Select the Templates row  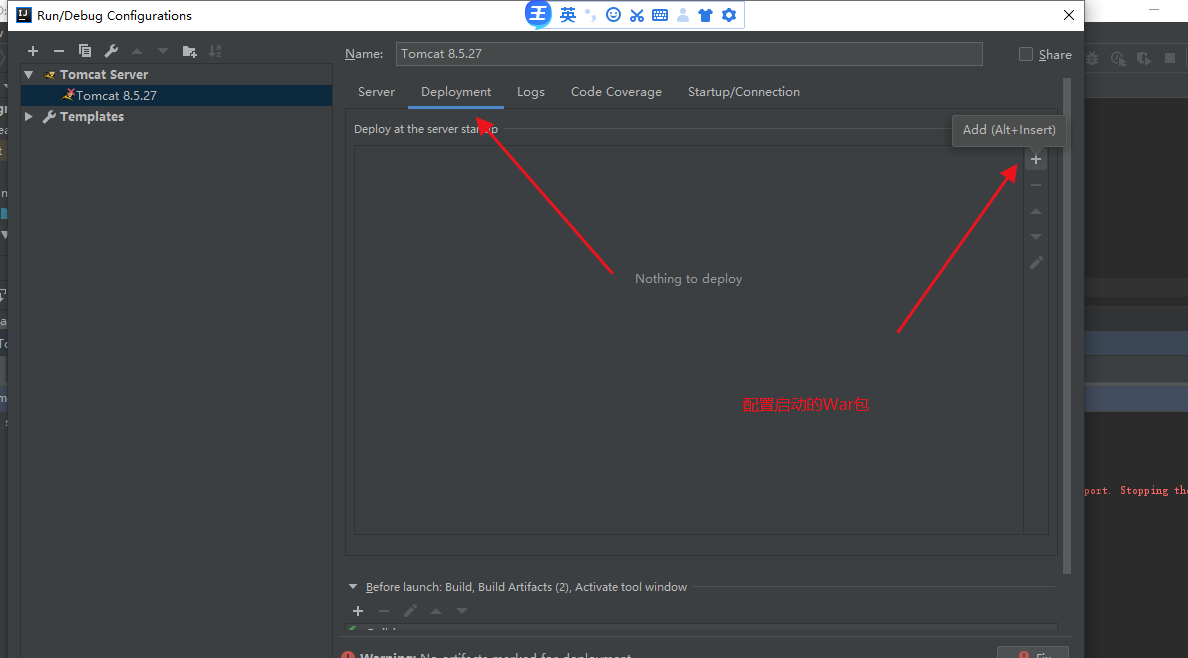pyautogui.click(x=176, y=116)
